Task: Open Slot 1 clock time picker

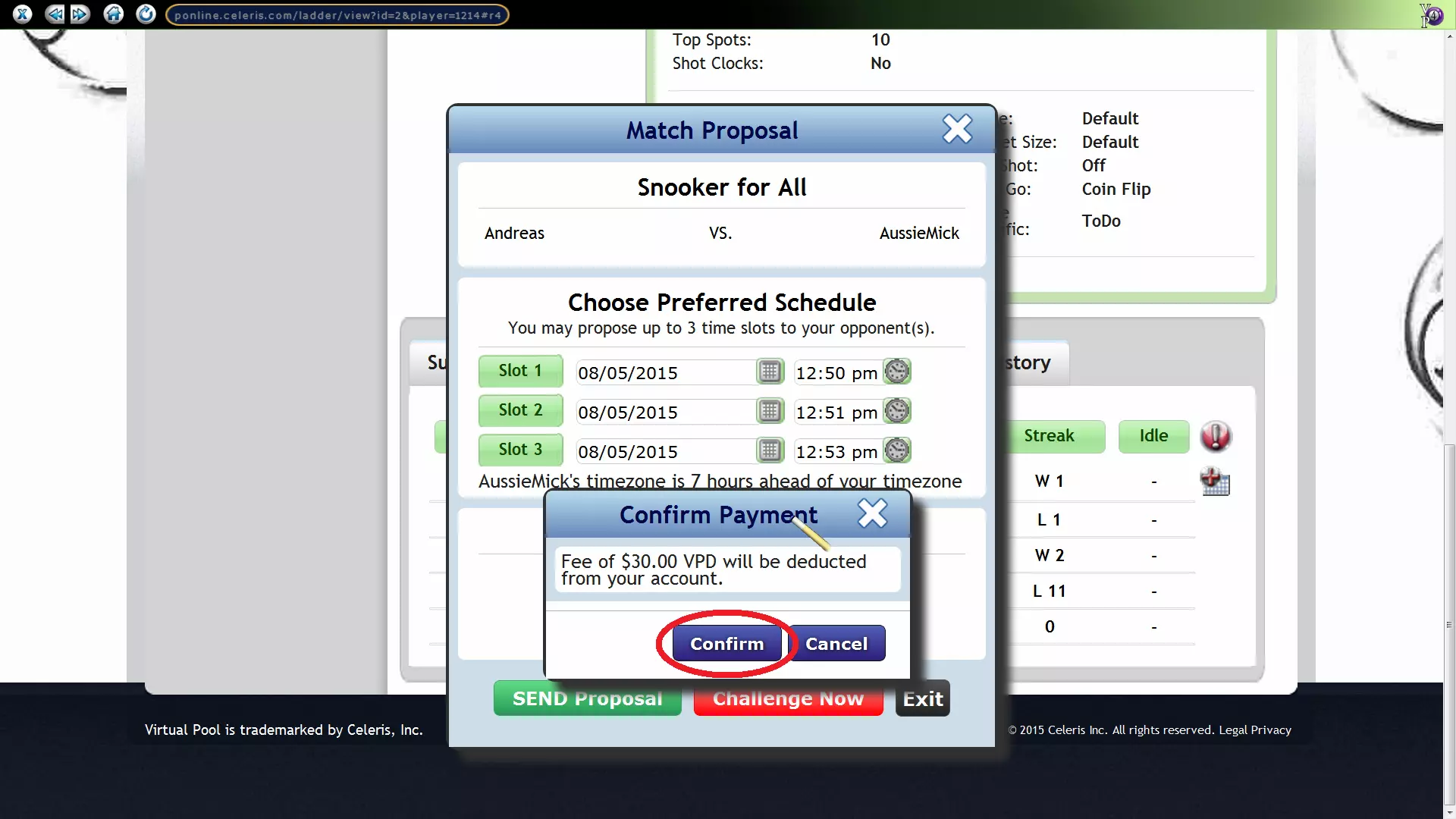Action: pos(896,372)
